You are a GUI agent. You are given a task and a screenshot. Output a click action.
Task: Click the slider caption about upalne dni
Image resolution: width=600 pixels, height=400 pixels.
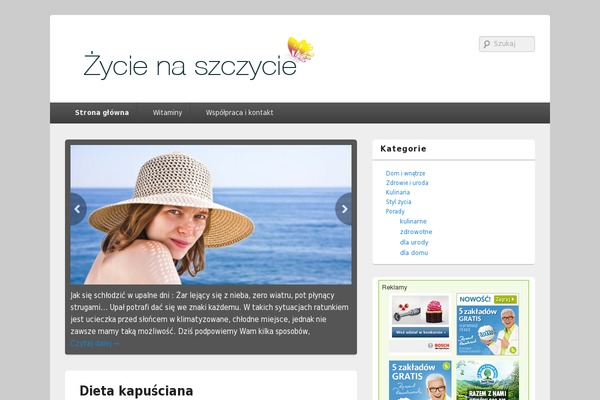(209, 313)
